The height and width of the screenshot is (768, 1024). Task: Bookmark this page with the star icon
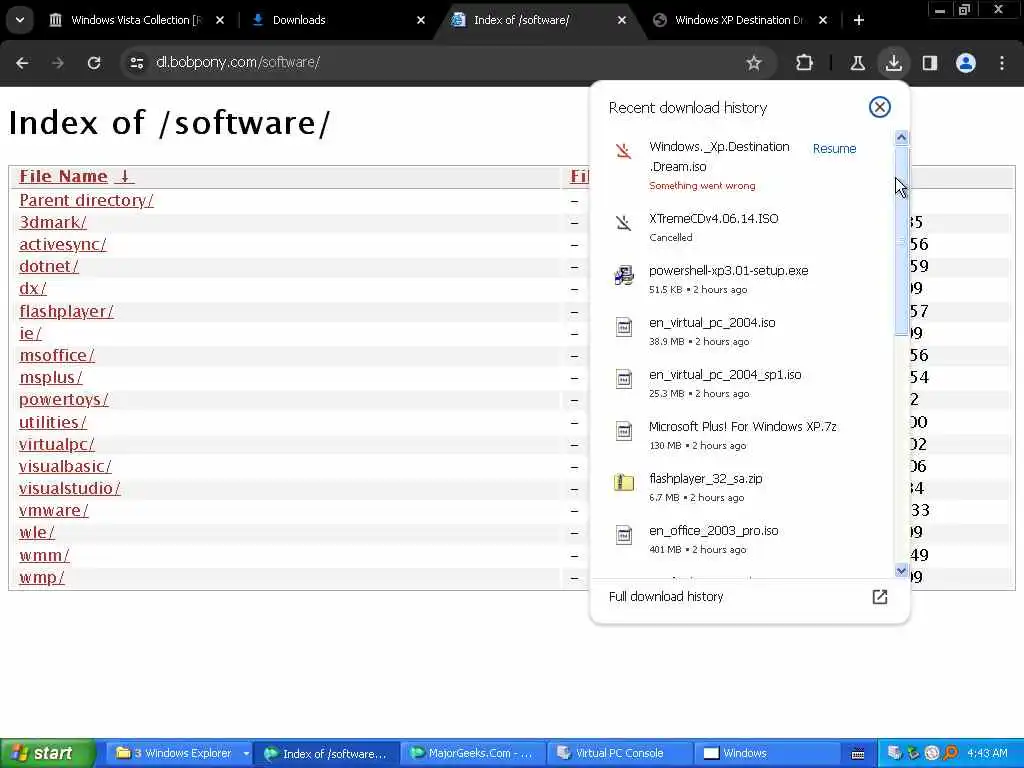click(754, 63)
